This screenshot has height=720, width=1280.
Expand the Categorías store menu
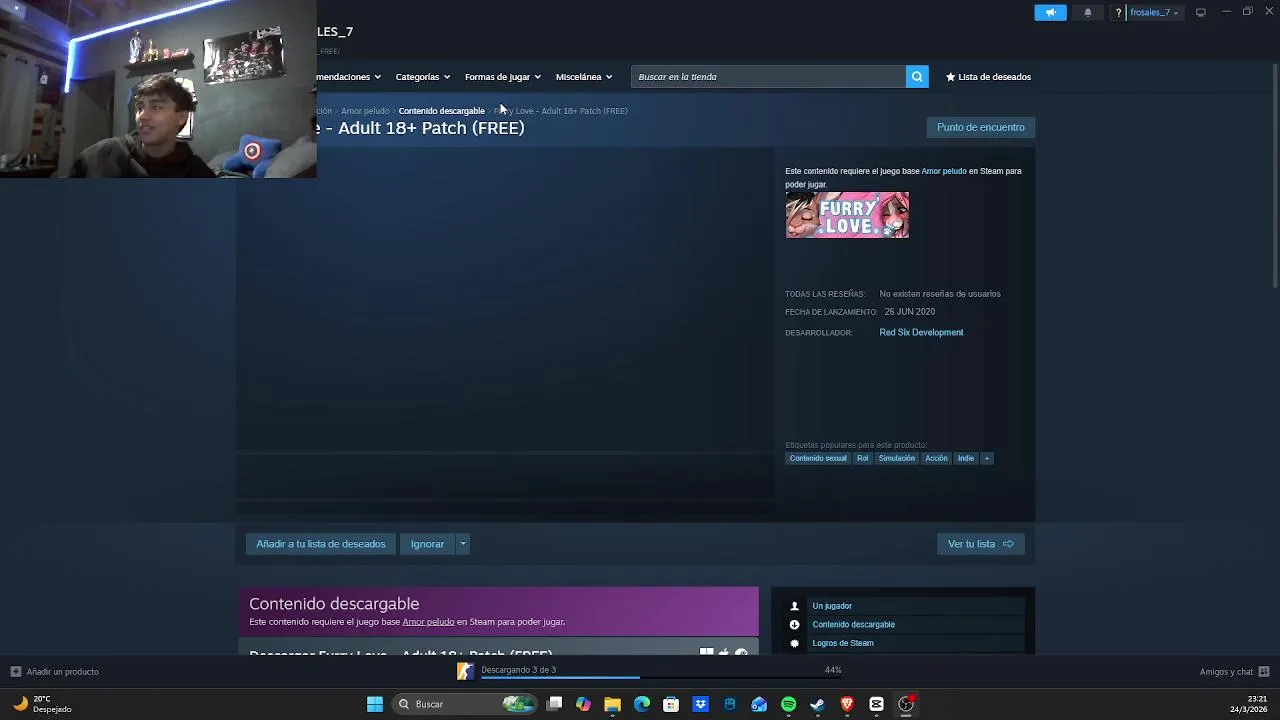(422, 77)
